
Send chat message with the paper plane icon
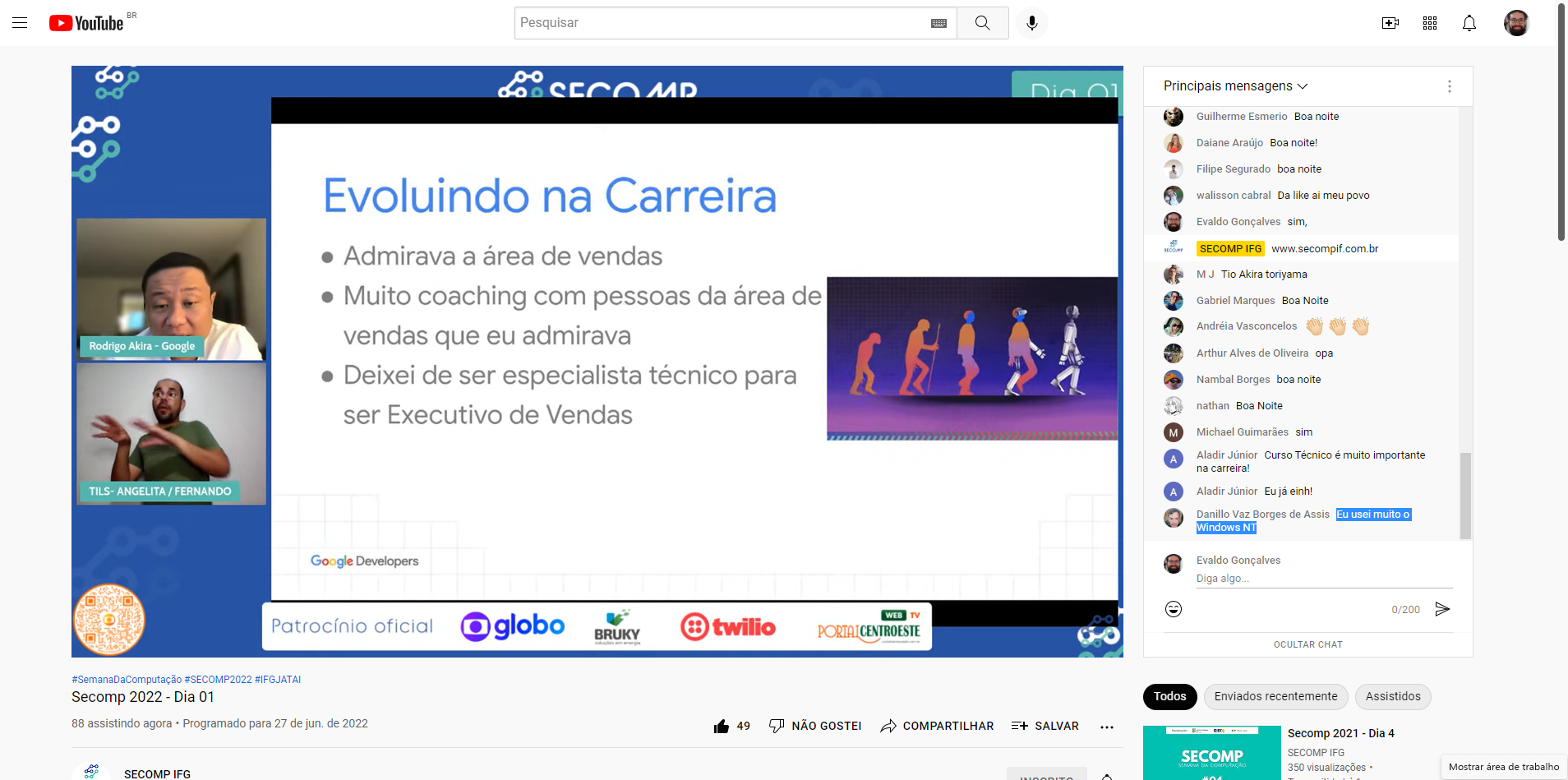click(1442, 609)
